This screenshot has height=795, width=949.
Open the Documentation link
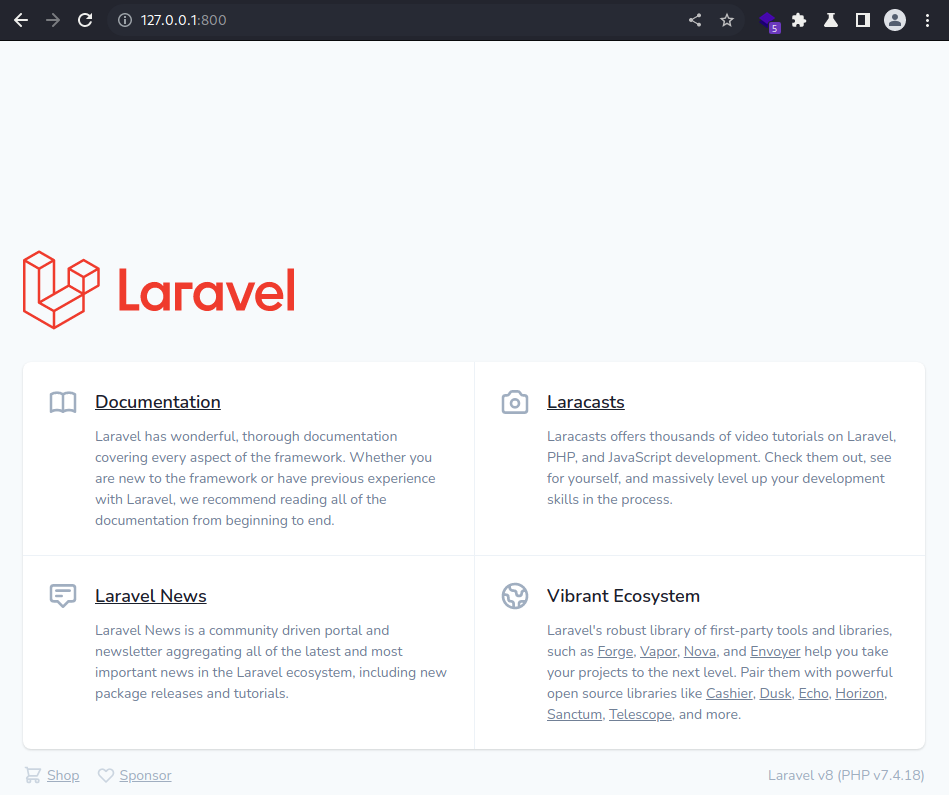click(158, 402)
